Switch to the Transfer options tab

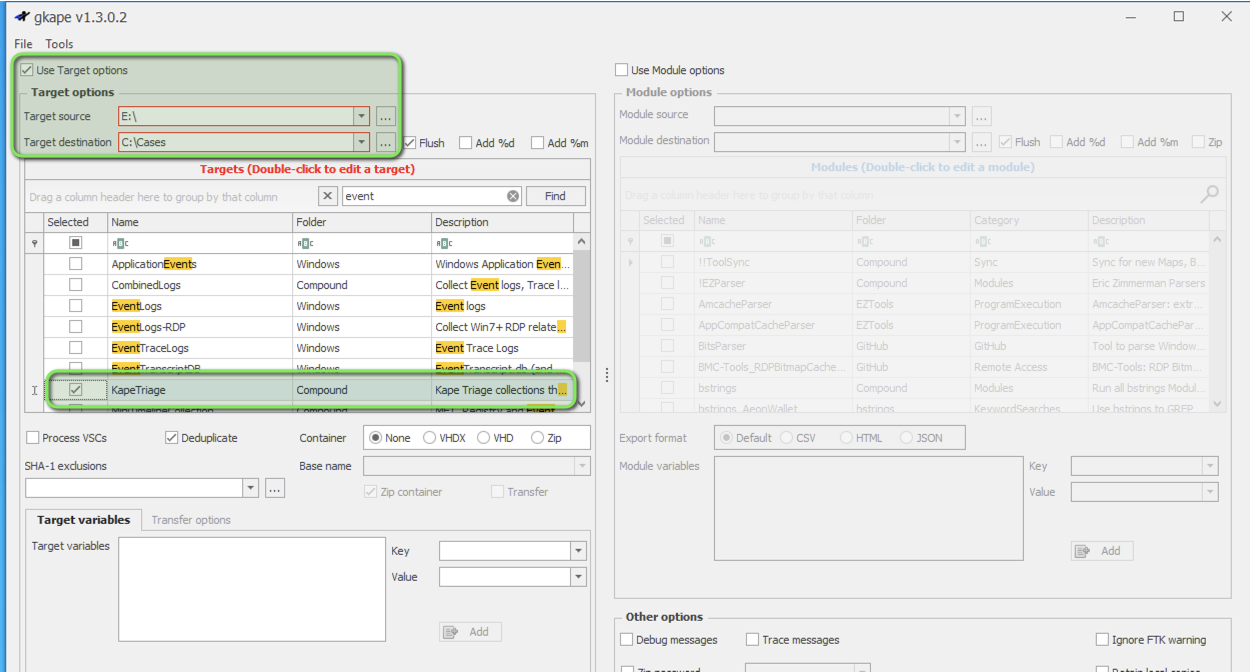[191, 520]
